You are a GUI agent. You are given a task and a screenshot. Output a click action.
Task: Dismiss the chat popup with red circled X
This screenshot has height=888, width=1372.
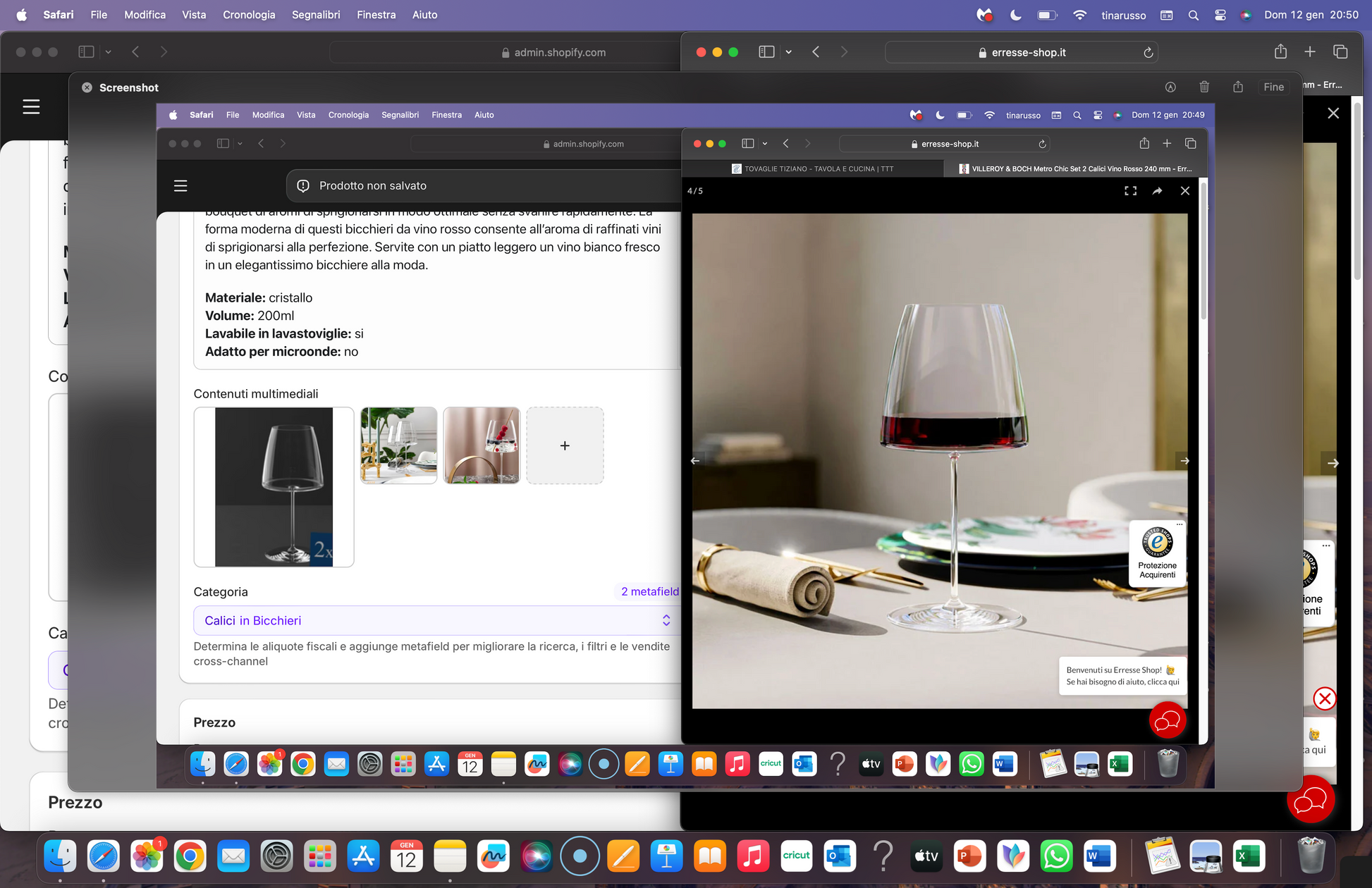coord(1325,698)
